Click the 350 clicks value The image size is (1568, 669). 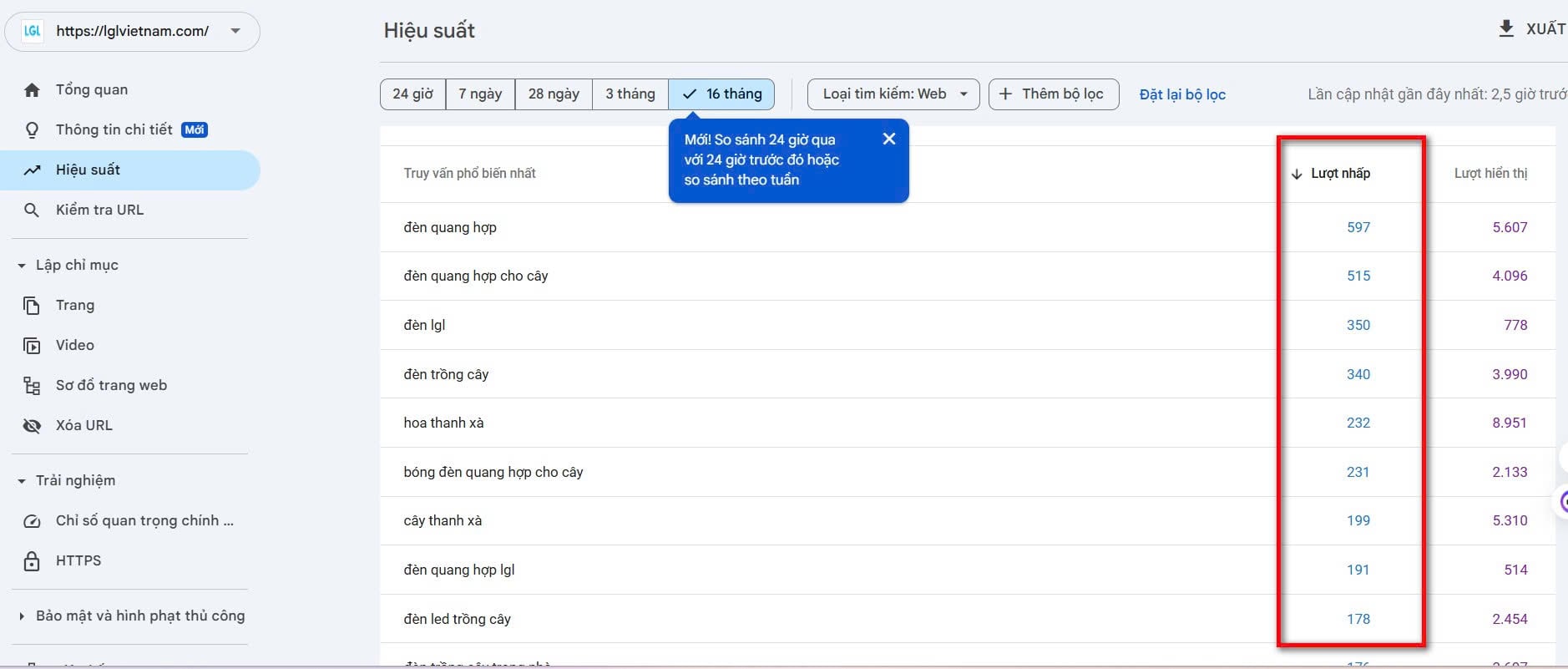(x=1358, y=325)
